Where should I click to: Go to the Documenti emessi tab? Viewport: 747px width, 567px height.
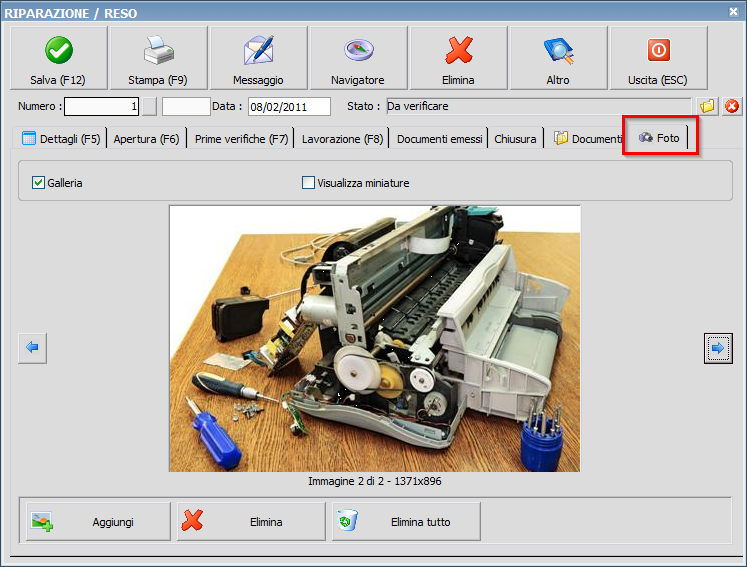[439, 139]
